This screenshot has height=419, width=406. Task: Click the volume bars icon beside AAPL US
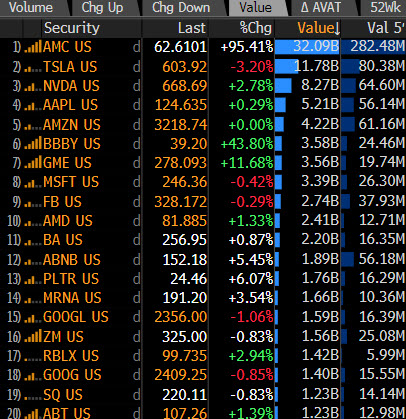click(33, 105)
